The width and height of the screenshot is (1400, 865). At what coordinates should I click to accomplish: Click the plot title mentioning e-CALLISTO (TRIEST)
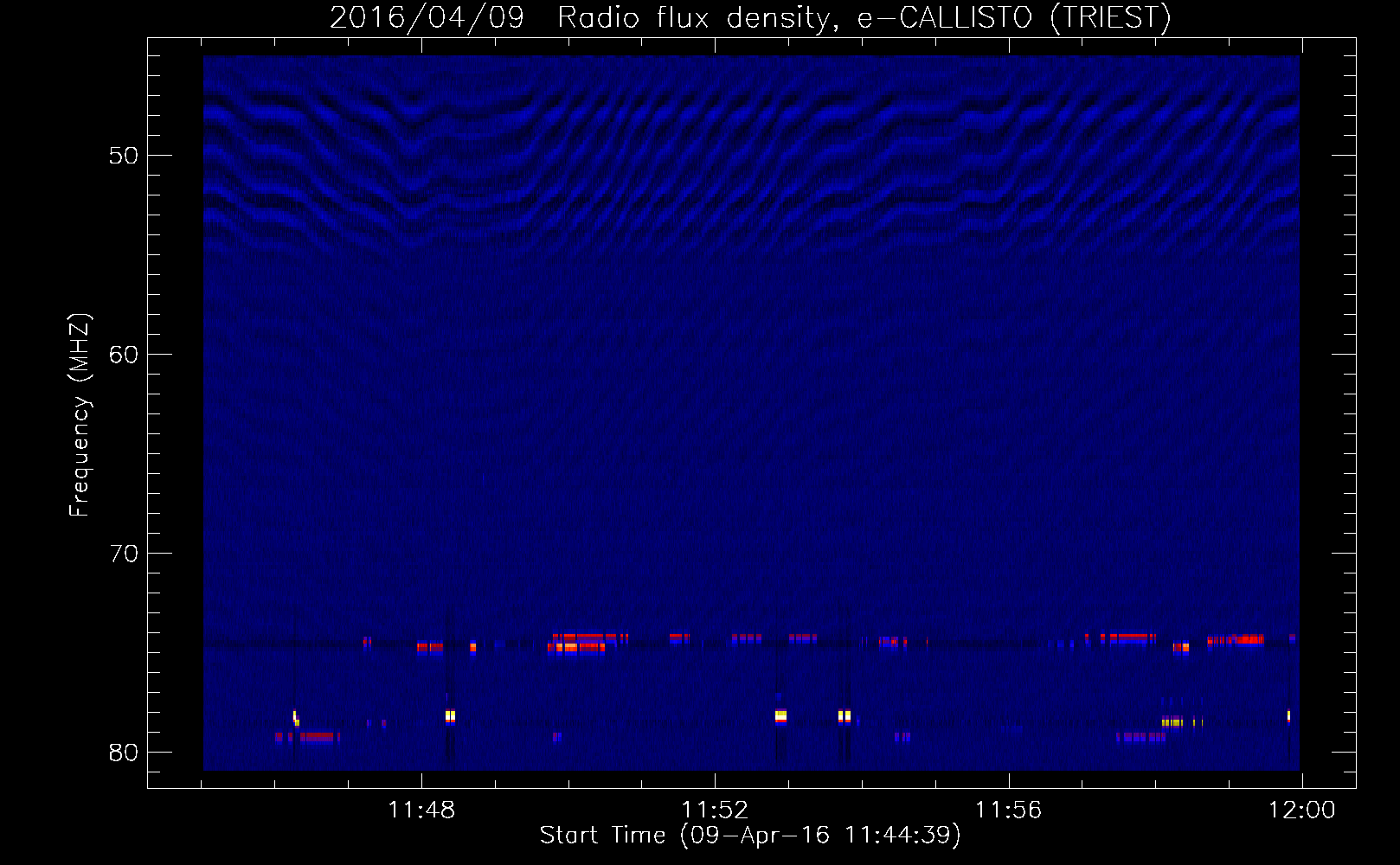750,17
